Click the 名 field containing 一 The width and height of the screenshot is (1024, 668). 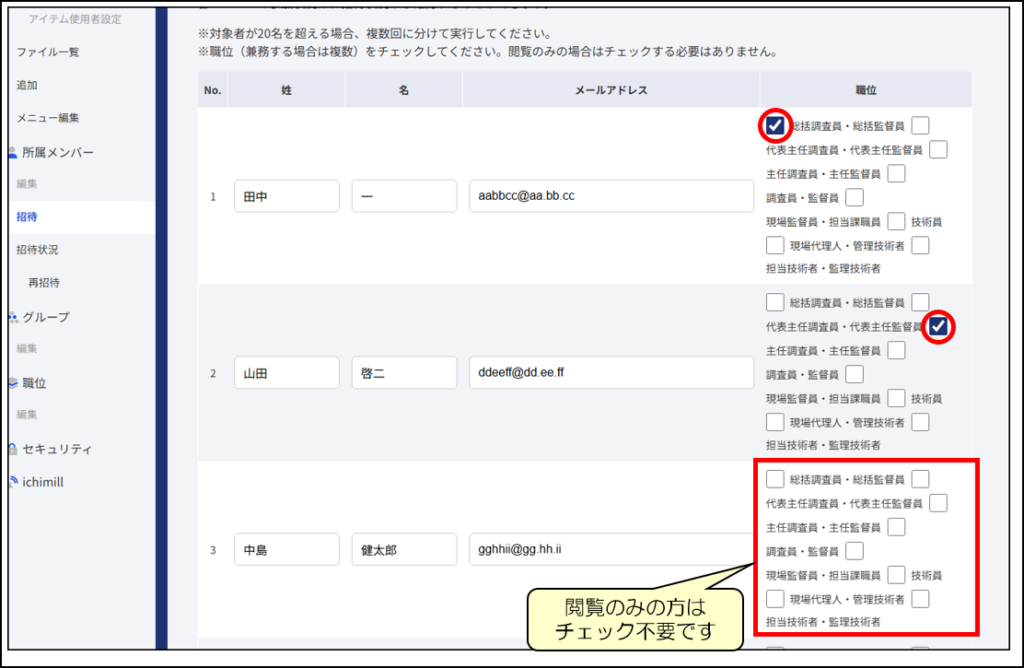click(x=404, y=196)
